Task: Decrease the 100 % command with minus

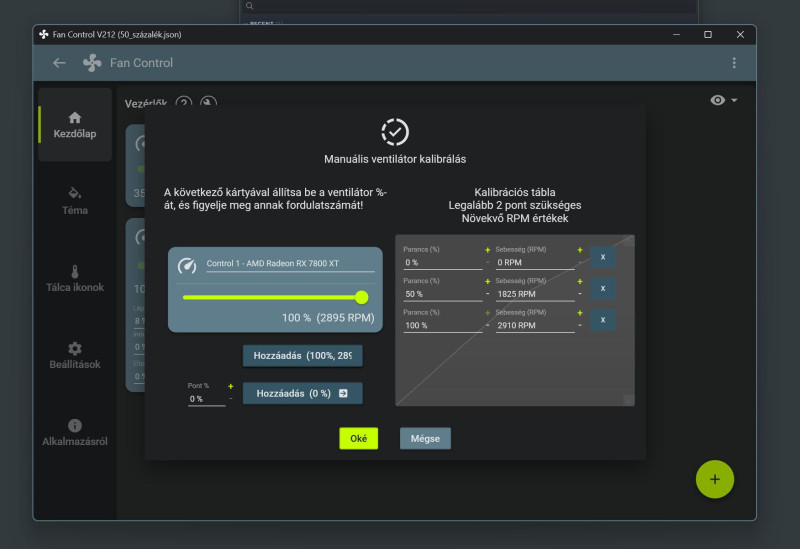Action: point(488,326)
